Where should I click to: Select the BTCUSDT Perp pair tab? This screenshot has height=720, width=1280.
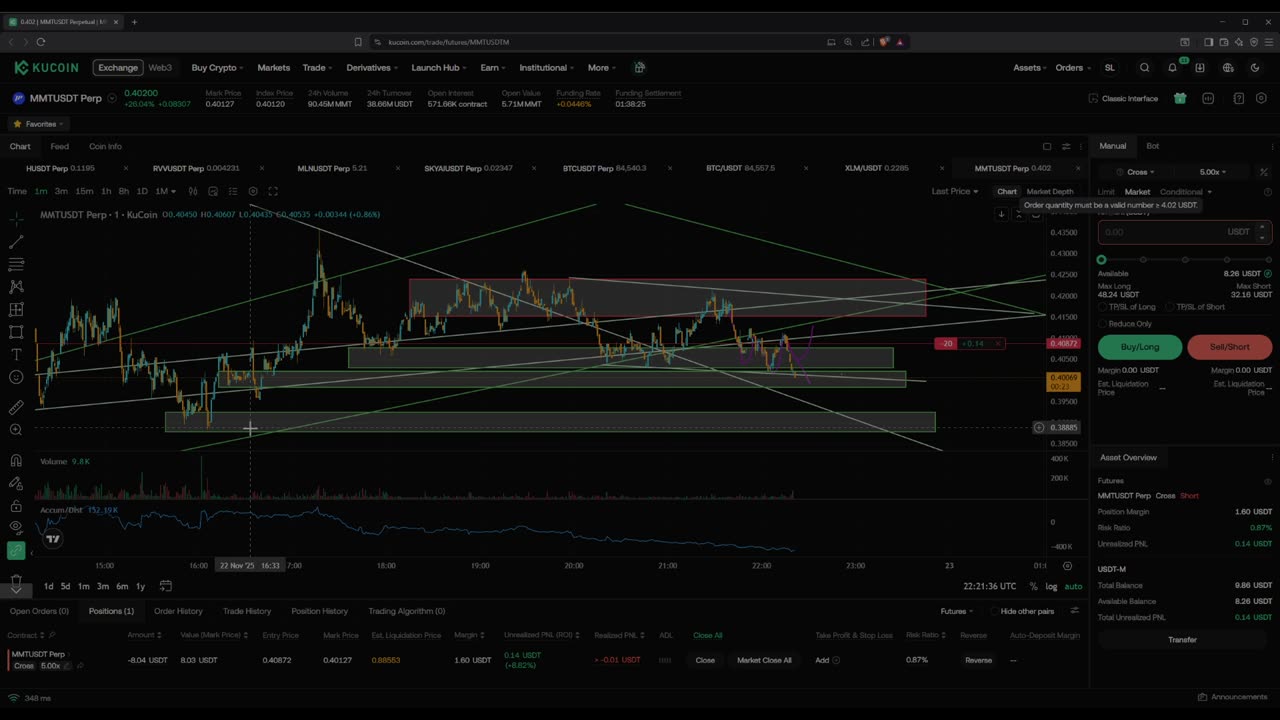pyautogui.click(x=604, y=168)
